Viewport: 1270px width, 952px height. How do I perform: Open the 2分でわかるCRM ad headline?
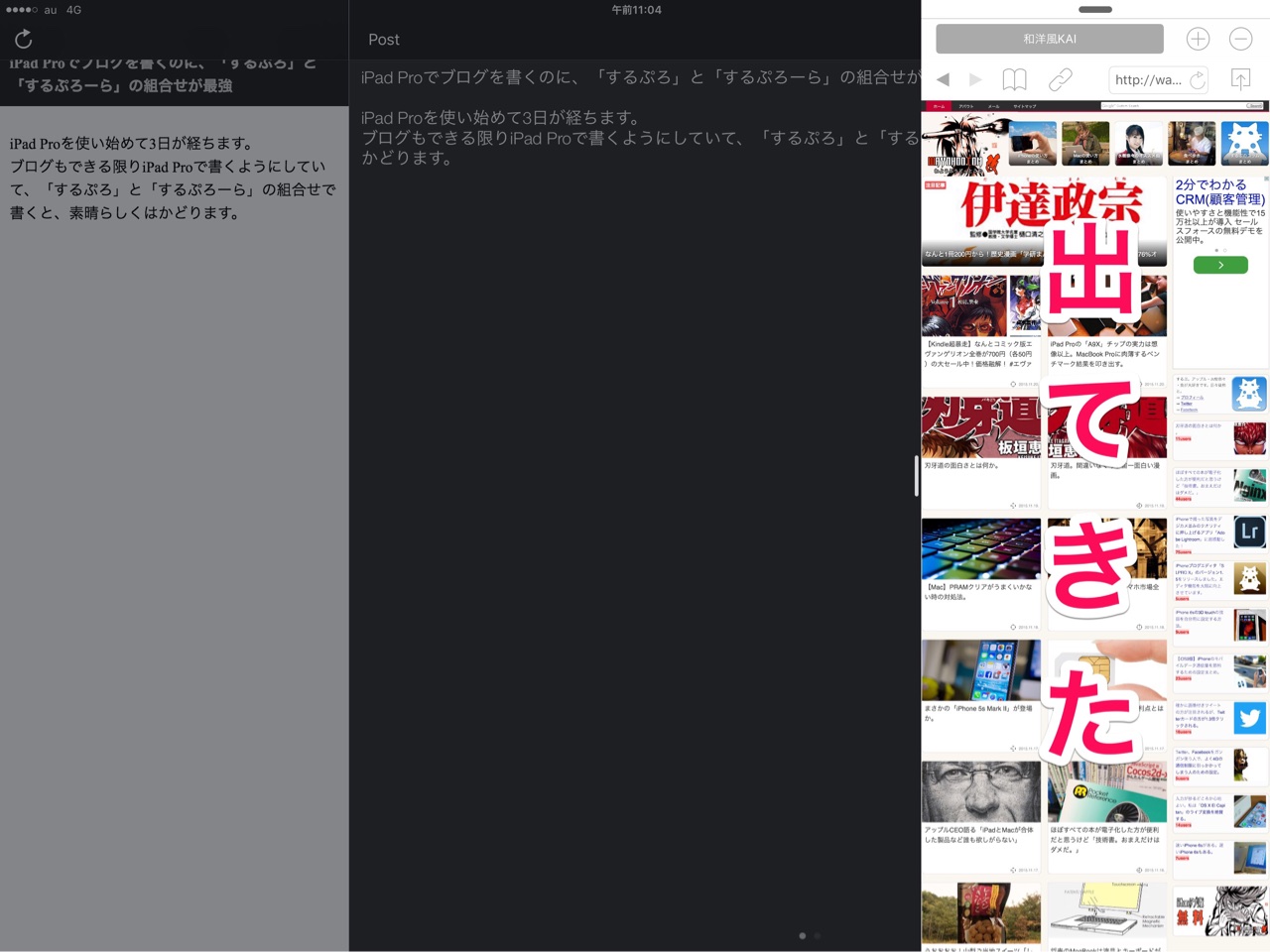1220,191
